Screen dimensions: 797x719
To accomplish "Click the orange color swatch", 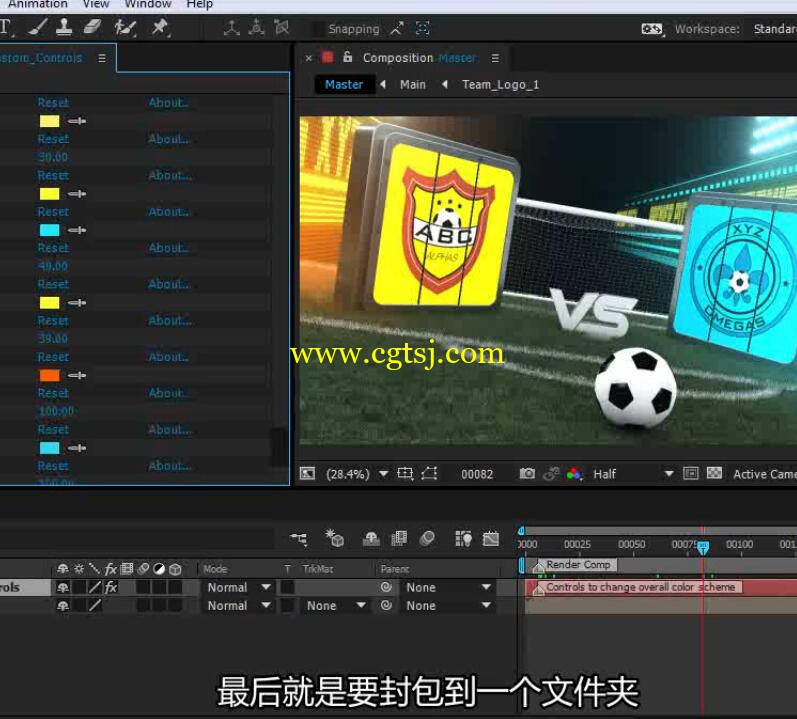I will pyautogui.click(x=49, y=376).
